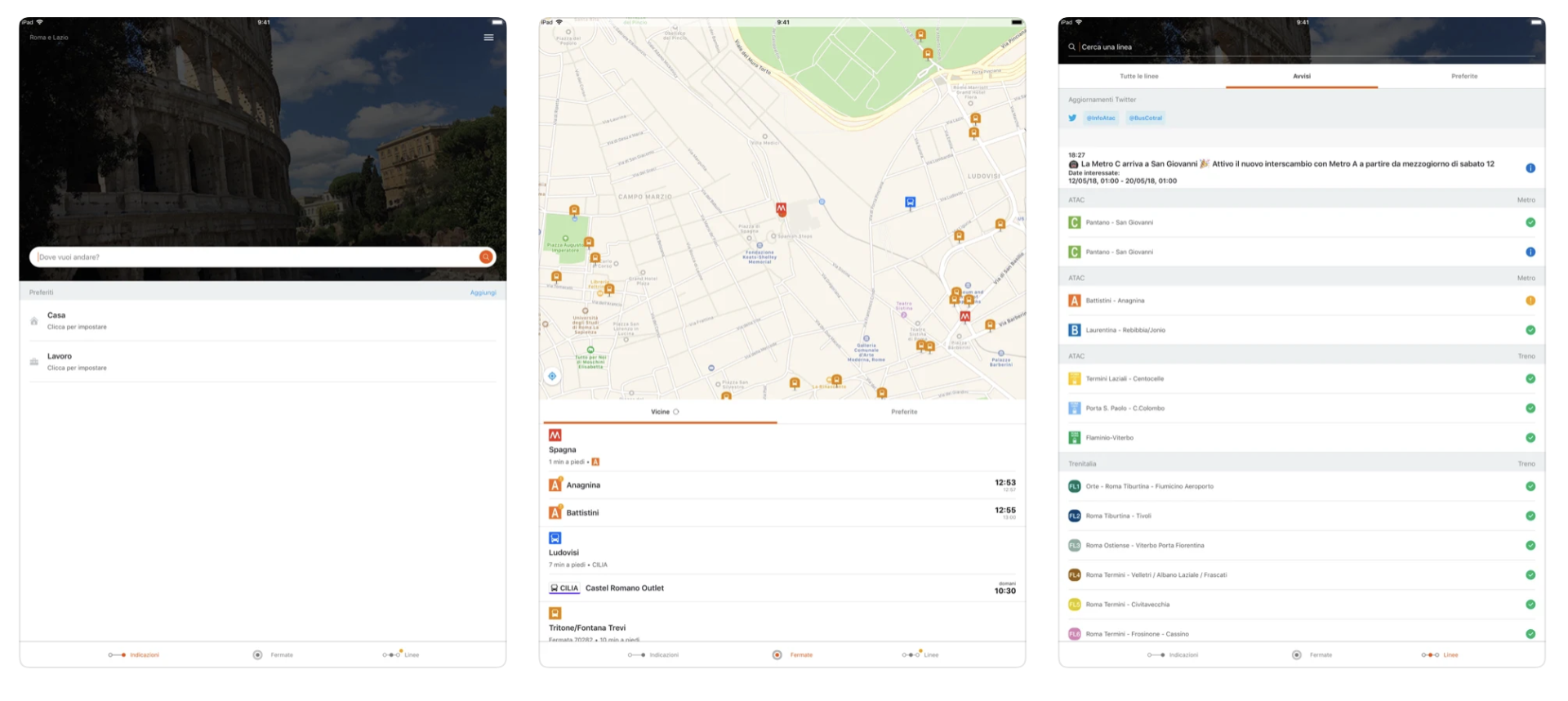Open the Metro C San Giovanni announcement
This screenshot has height=701, width=1568.
click(x=1302, y=167)
